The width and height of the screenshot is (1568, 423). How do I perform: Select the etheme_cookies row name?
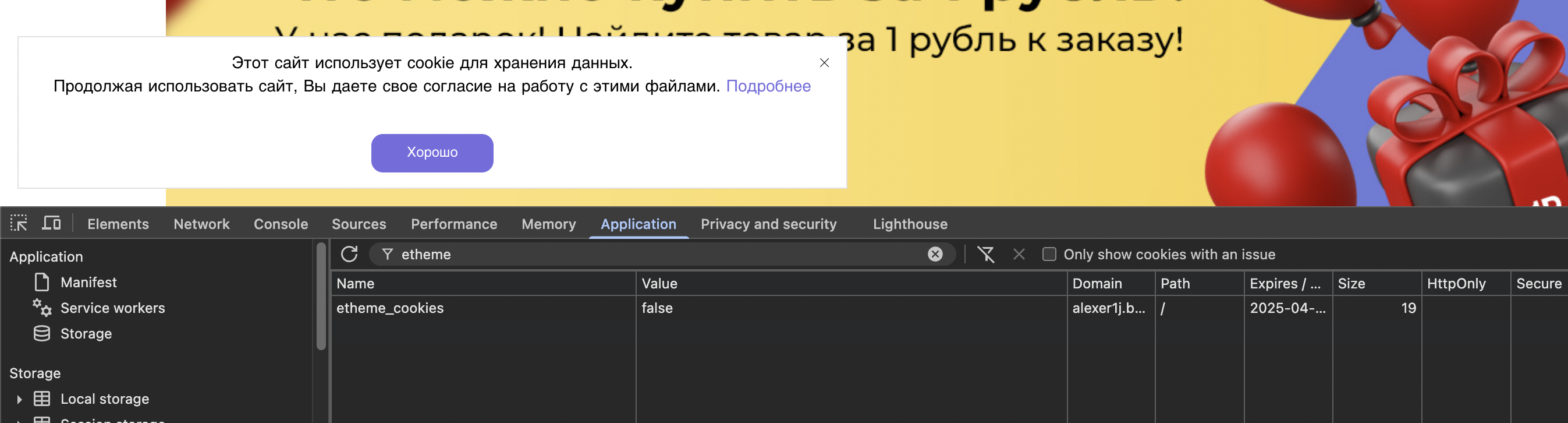pyautogui.click(x=389, y=308)
